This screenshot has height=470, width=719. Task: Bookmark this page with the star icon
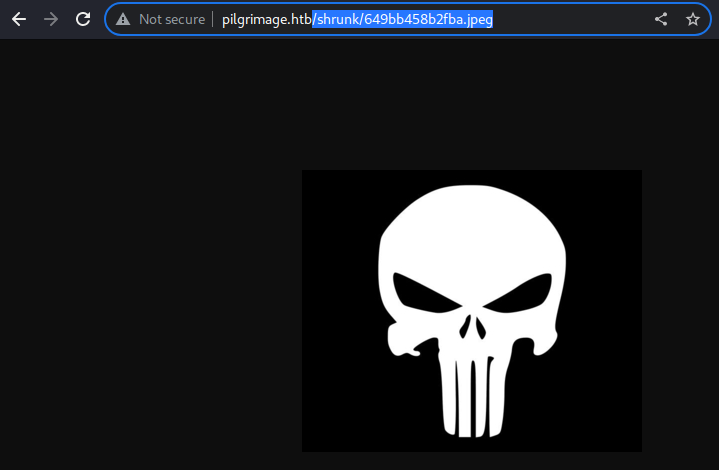[x=692, y=19]
